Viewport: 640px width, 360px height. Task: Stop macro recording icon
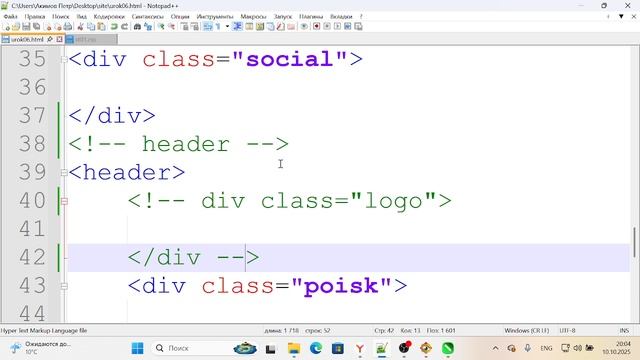coord(327,27)
